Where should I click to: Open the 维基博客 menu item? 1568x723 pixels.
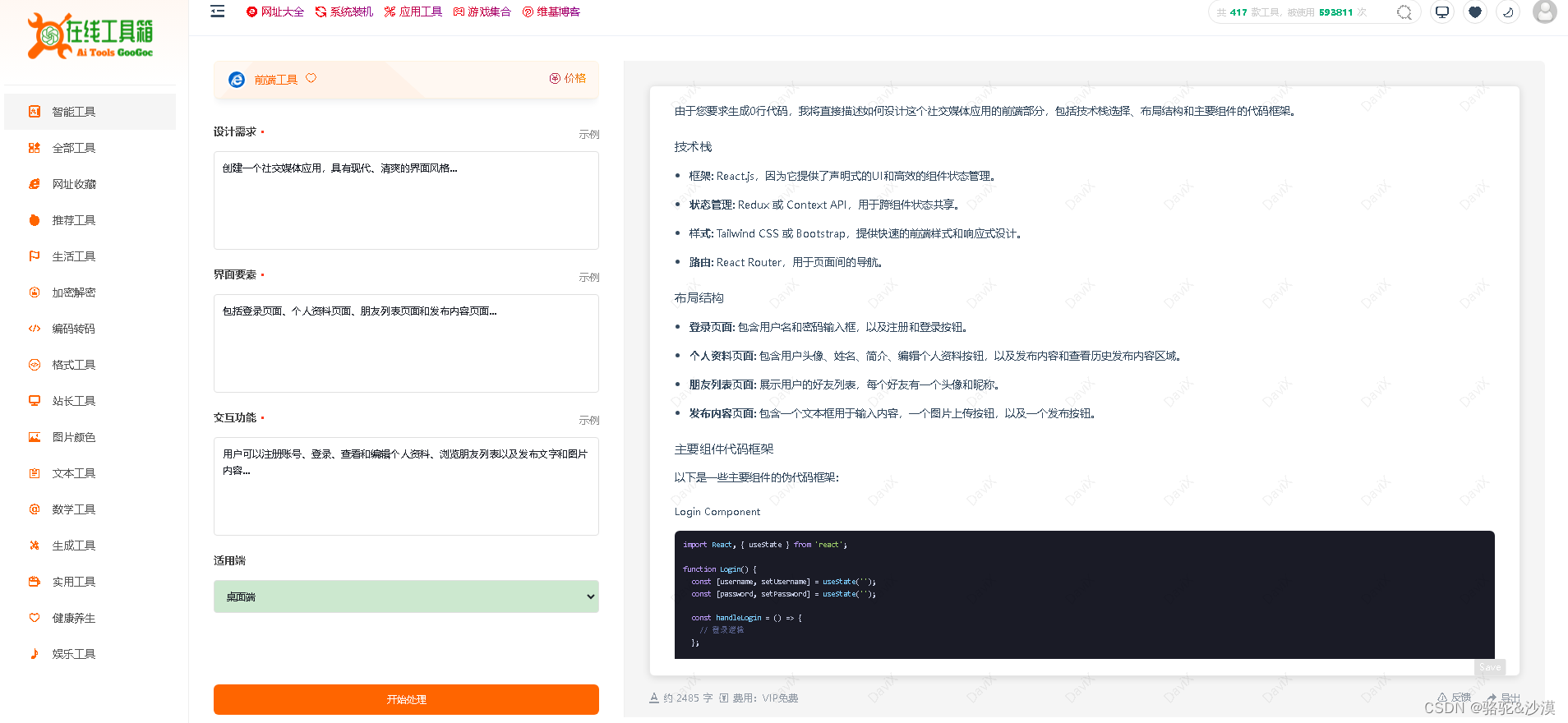pos(551,12)
